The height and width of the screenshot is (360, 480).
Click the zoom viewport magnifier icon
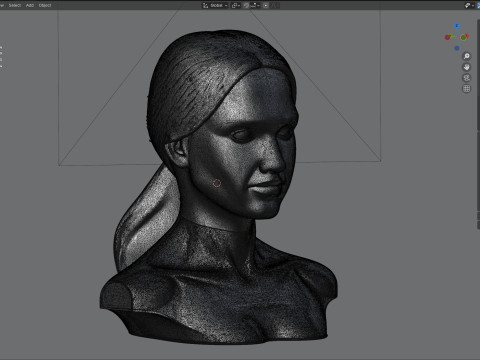click(467, 56)
